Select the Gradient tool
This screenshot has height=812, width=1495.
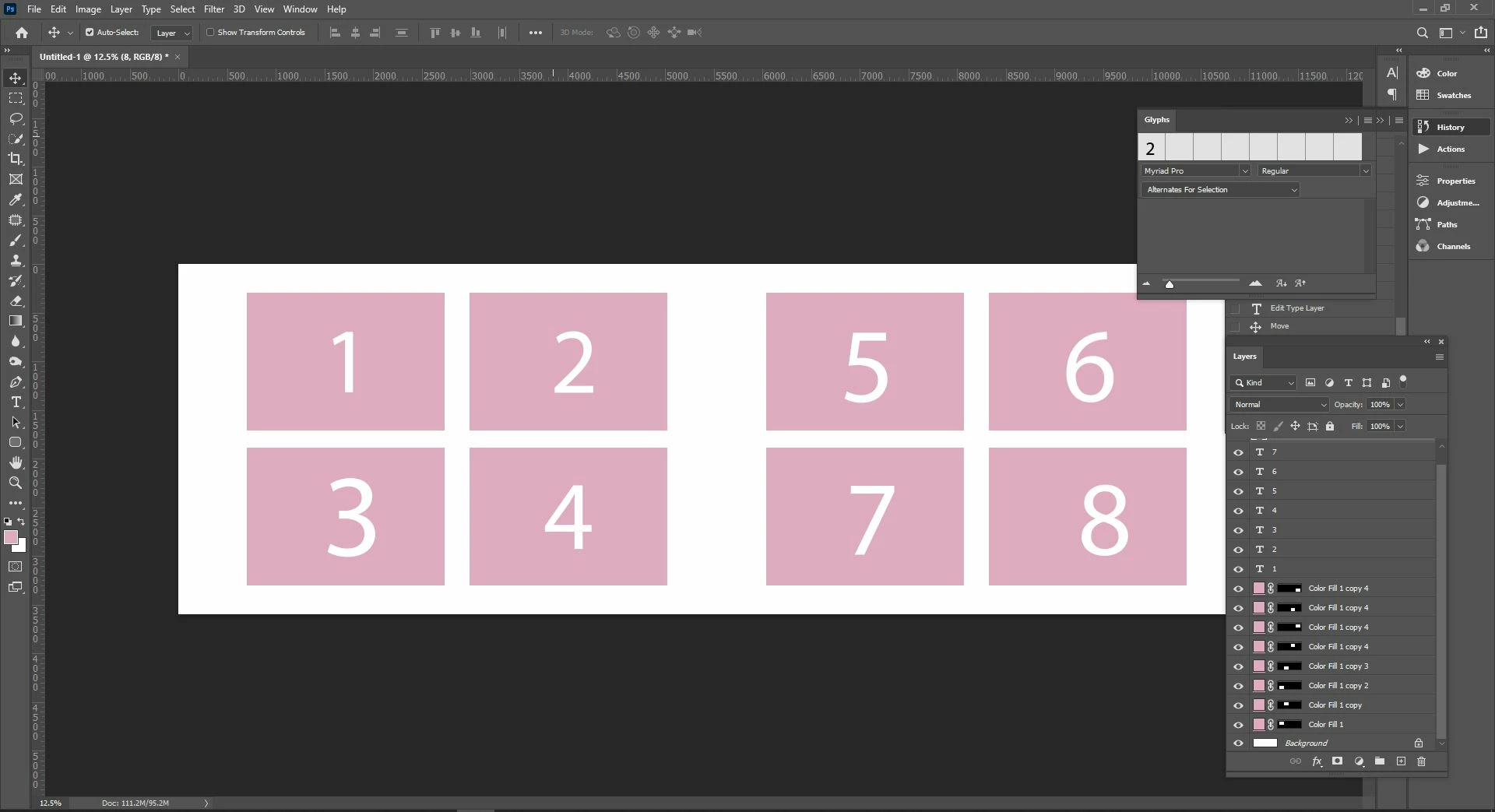(x=16, y=321)
